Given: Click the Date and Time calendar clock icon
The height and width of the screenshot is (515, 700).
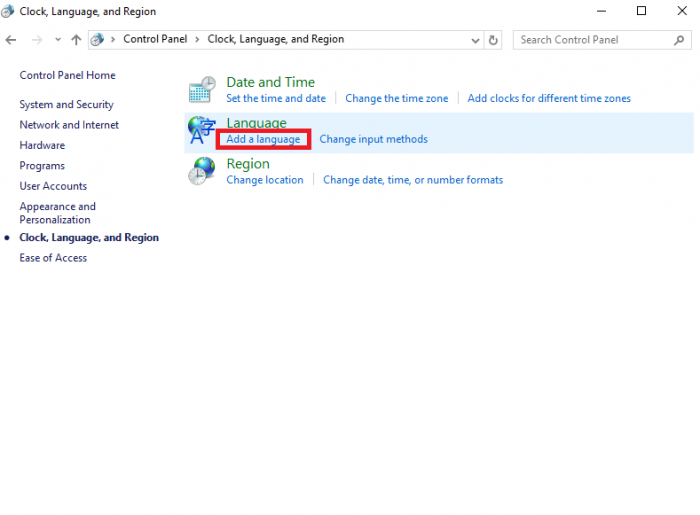Looking at the screenshot, I should click(x=202, y=89).
